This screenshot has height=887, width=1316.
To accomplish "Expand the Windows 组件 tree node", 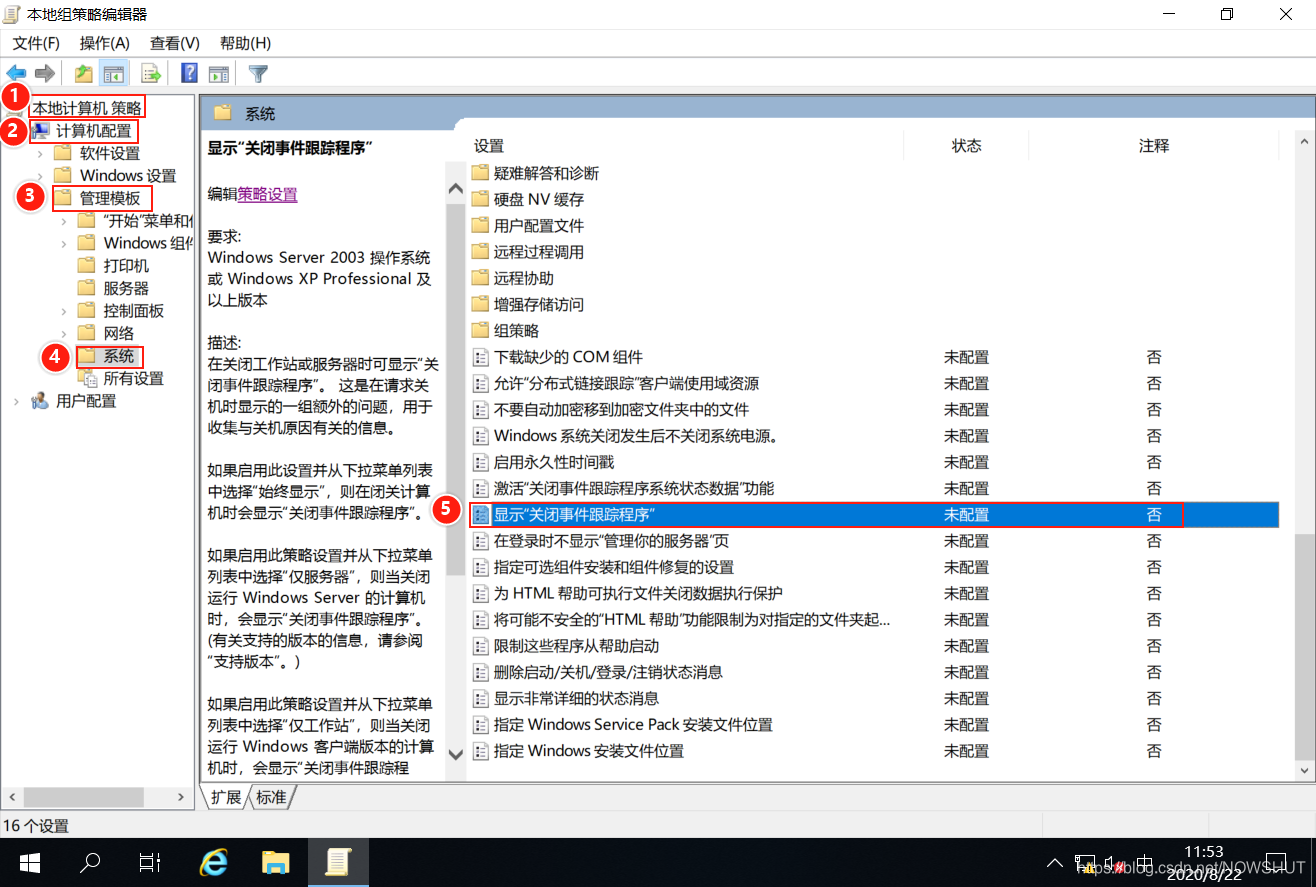I will [63, 243].
